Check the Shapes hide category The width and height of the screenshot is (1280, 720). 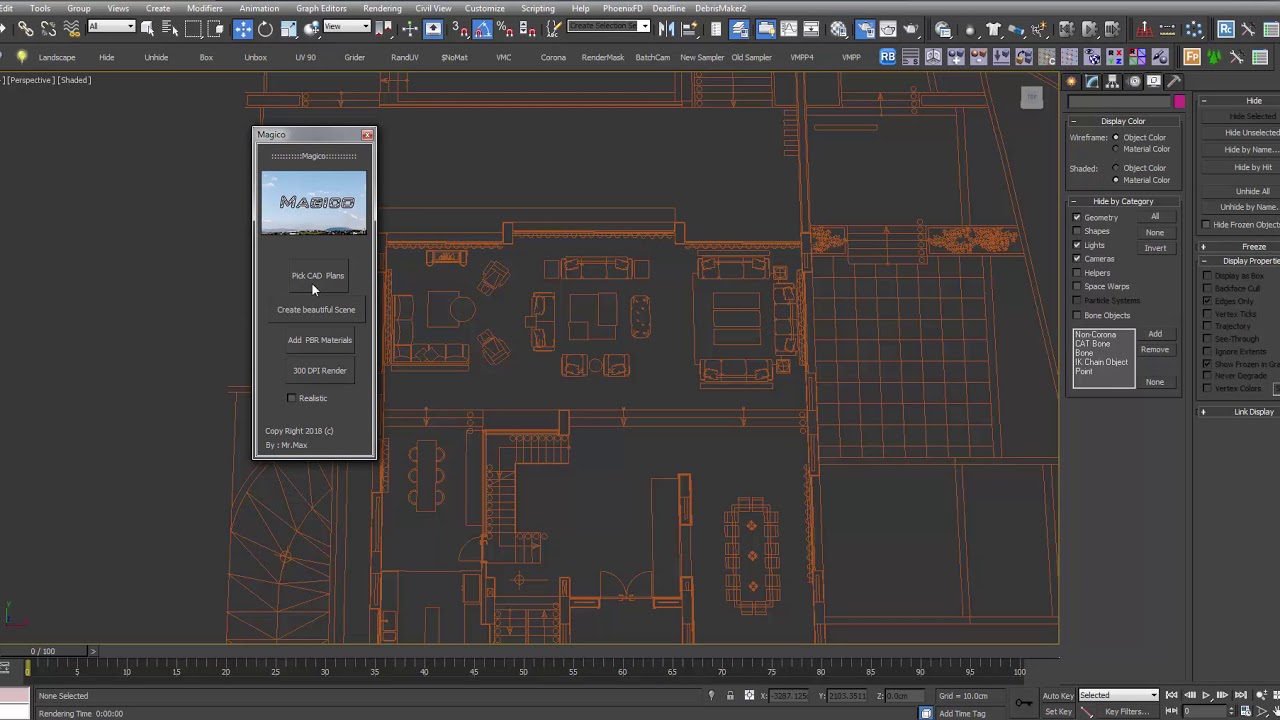click(x=1077, y=231)
